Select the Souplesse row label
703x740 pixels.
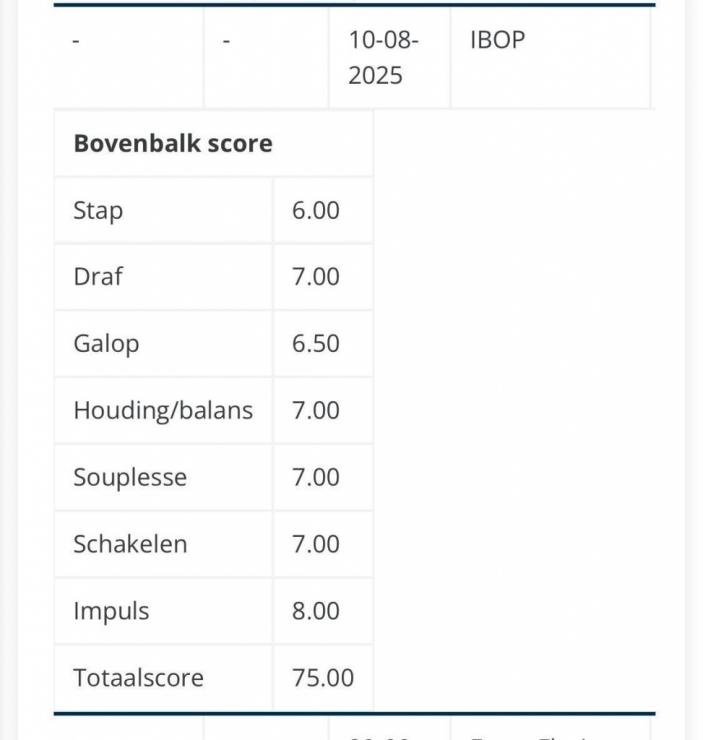[x=130, y=477]
